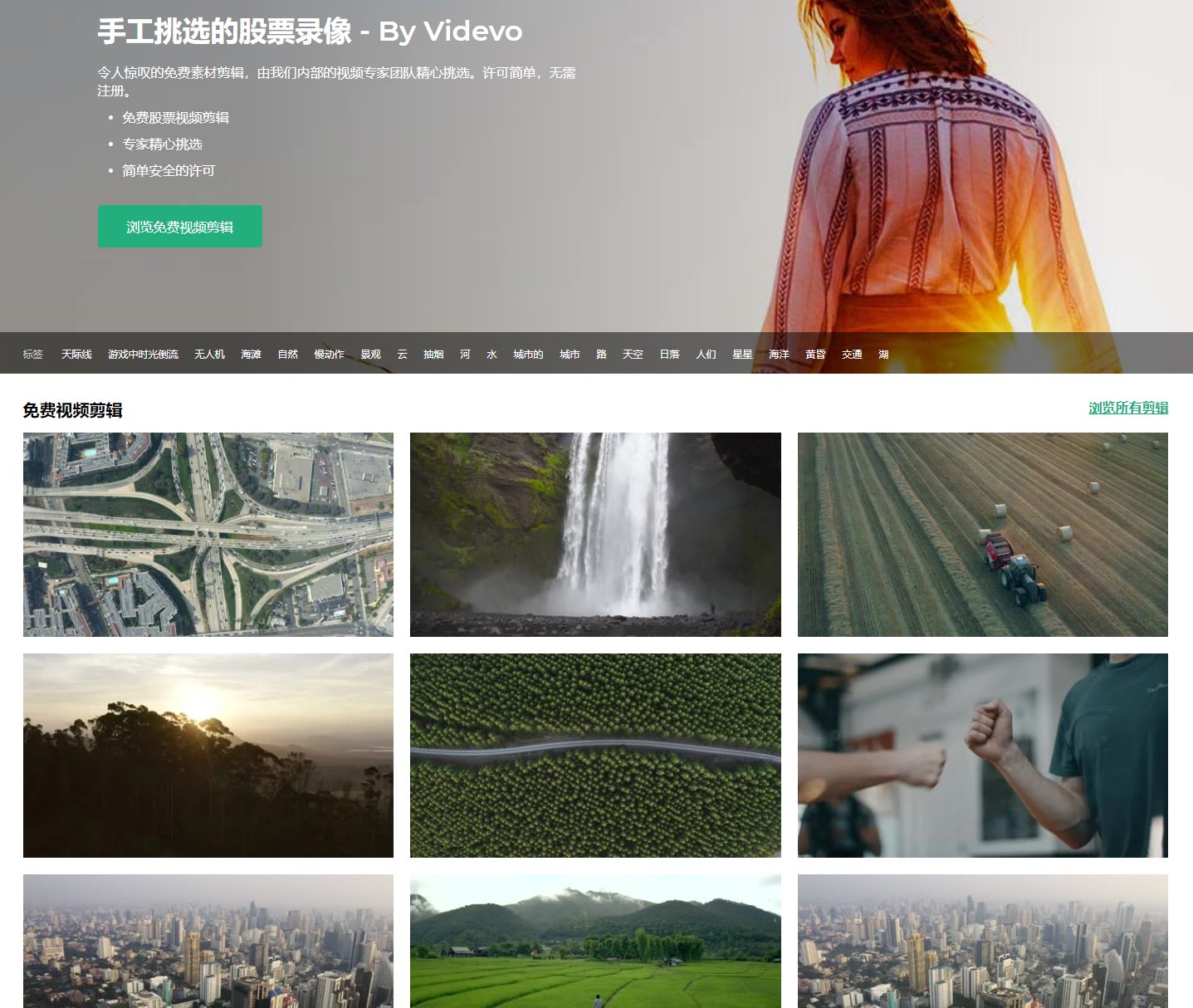The image size is (1193, 1008).
Task: Click the 路 tag
Action: tap(601, 354)
